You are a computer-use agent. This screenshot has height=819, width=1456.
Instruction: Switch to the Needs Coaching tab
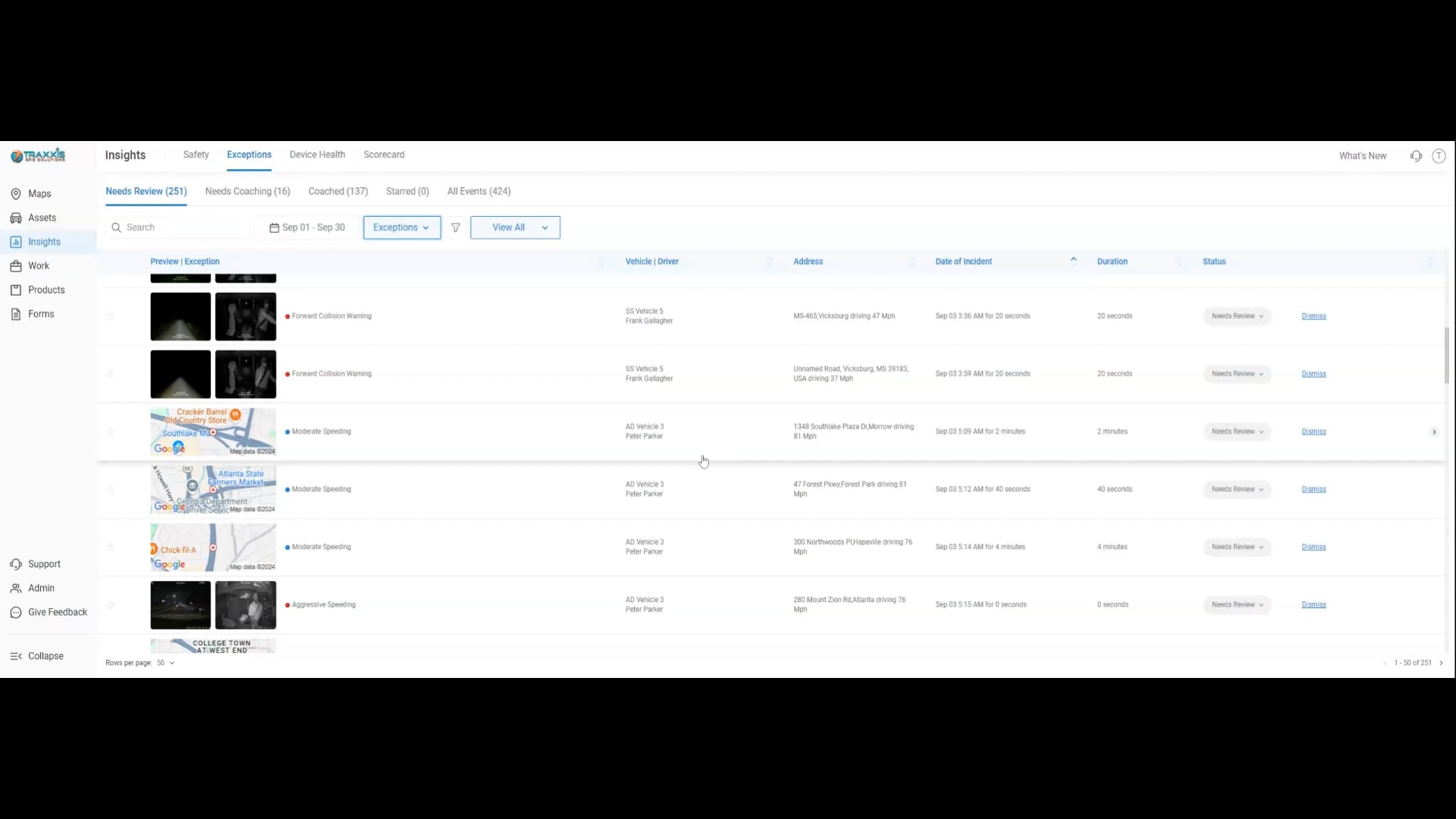pyautogui.click(x=247, y=192)
